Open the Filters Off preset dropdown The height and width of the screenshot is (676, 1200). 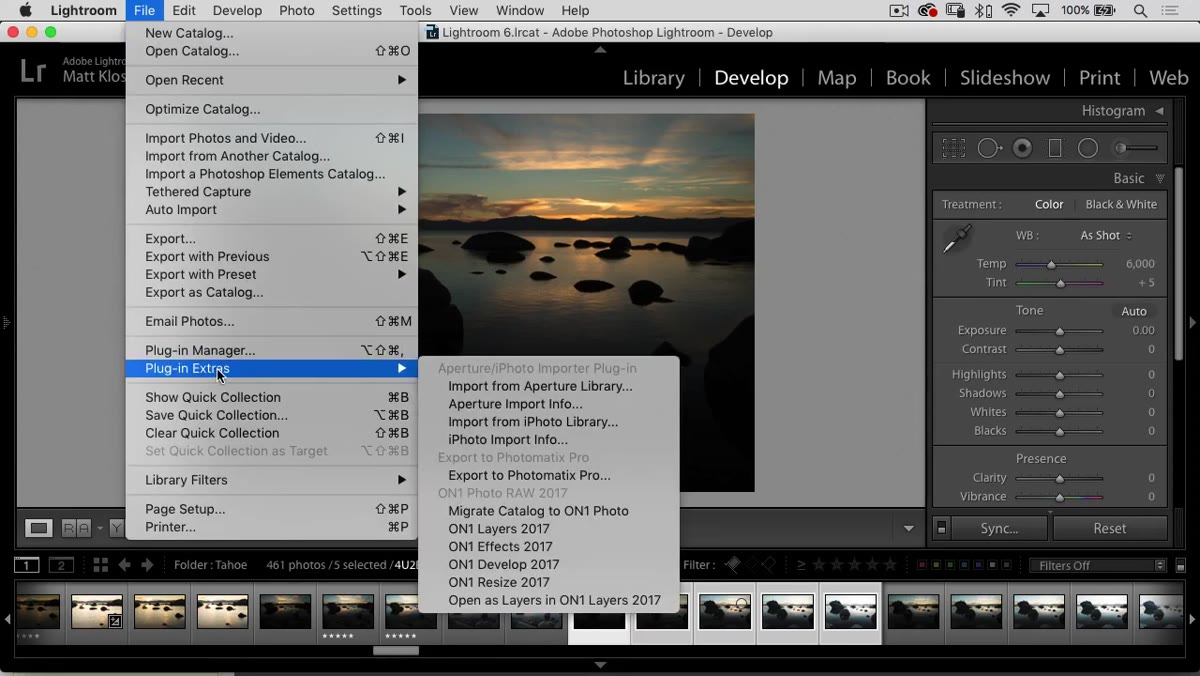point(1098,565)
